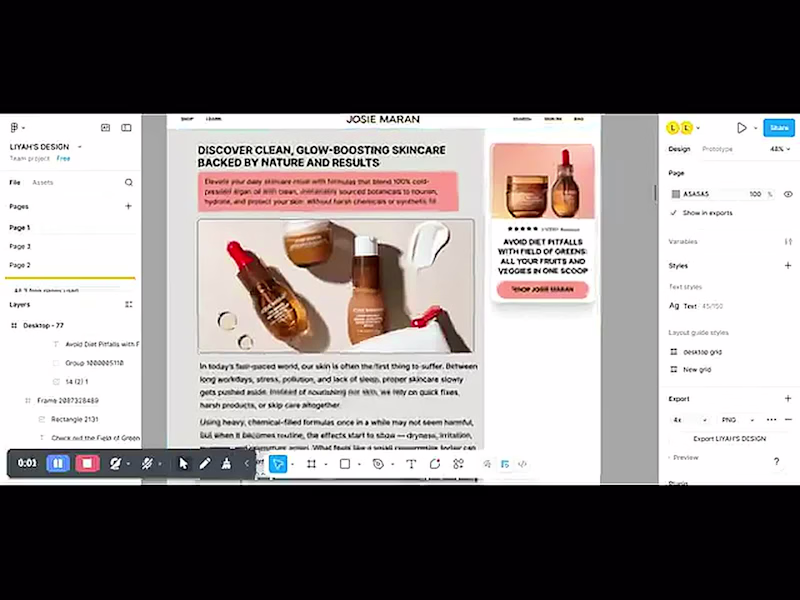Toggle page background visibility eye icon
Screen dimensions: 800x600
pos(788,194)
